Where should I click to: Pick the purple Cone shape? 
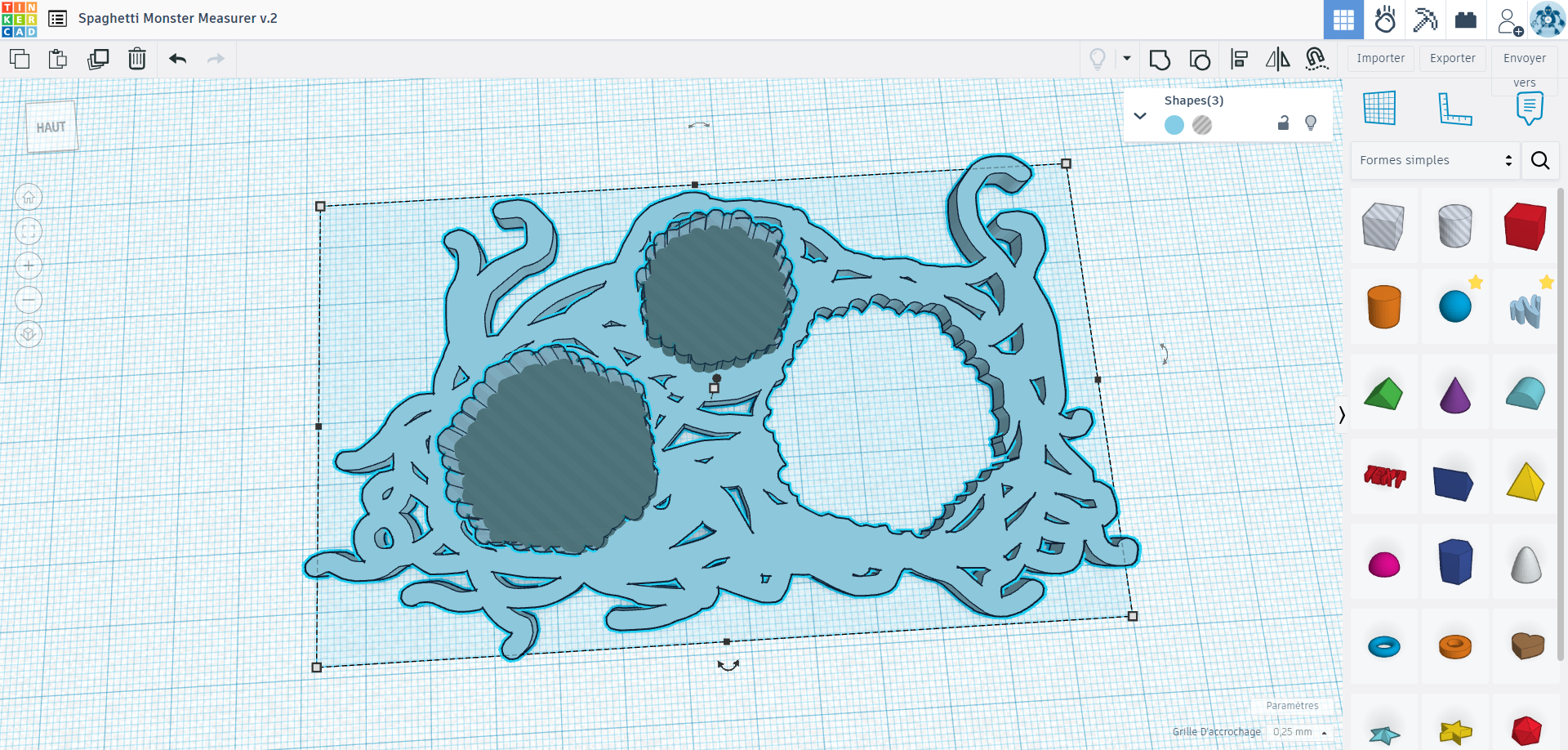[x=1454, y=394]
